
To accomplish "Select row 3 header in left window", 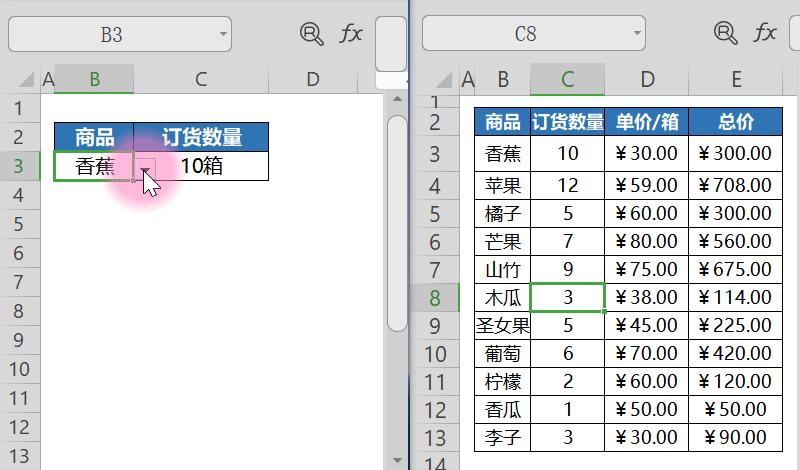I will click(19, 166).
